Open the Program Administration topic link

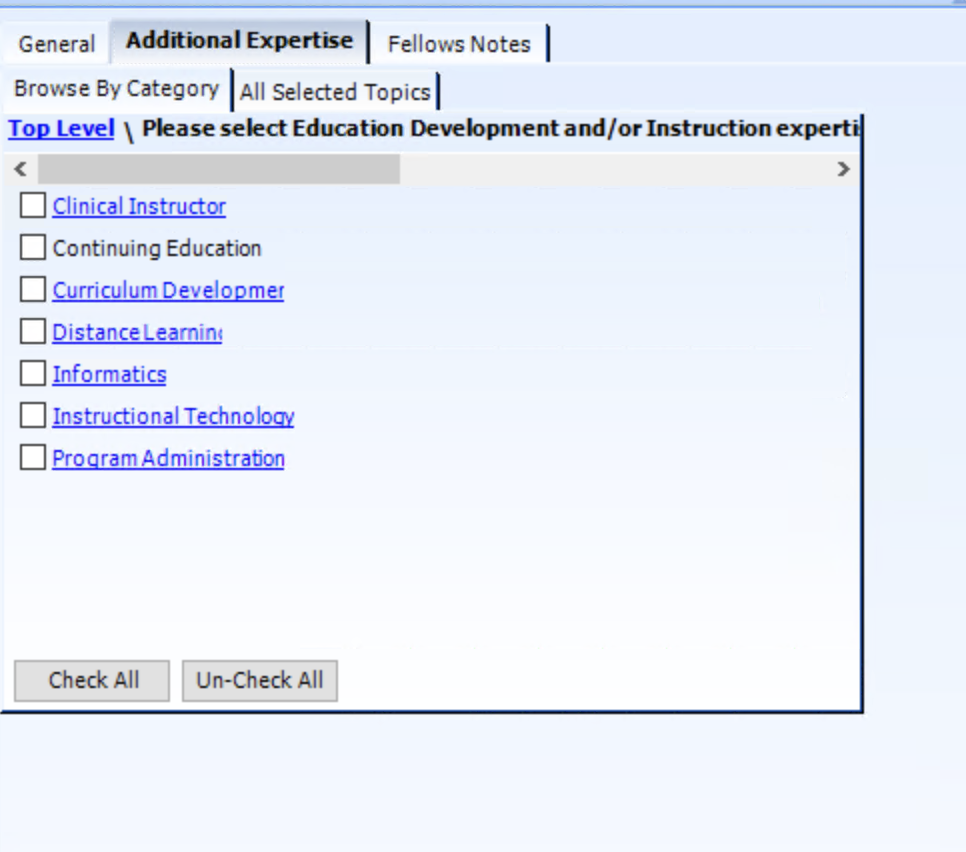point(167,458)
